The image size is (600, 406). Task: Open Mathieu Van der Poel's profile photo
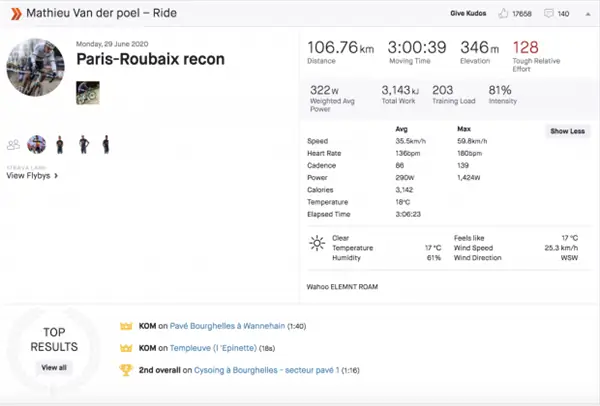point(35,67)
